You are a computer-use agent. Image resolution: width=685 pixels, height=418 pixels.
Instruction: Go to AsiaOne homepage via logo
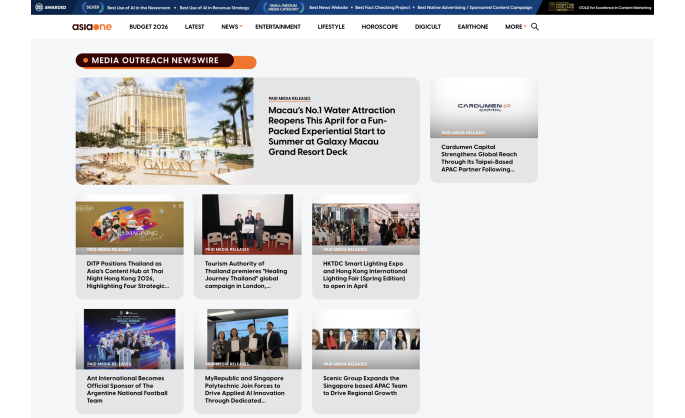click(x=92, y=27)
